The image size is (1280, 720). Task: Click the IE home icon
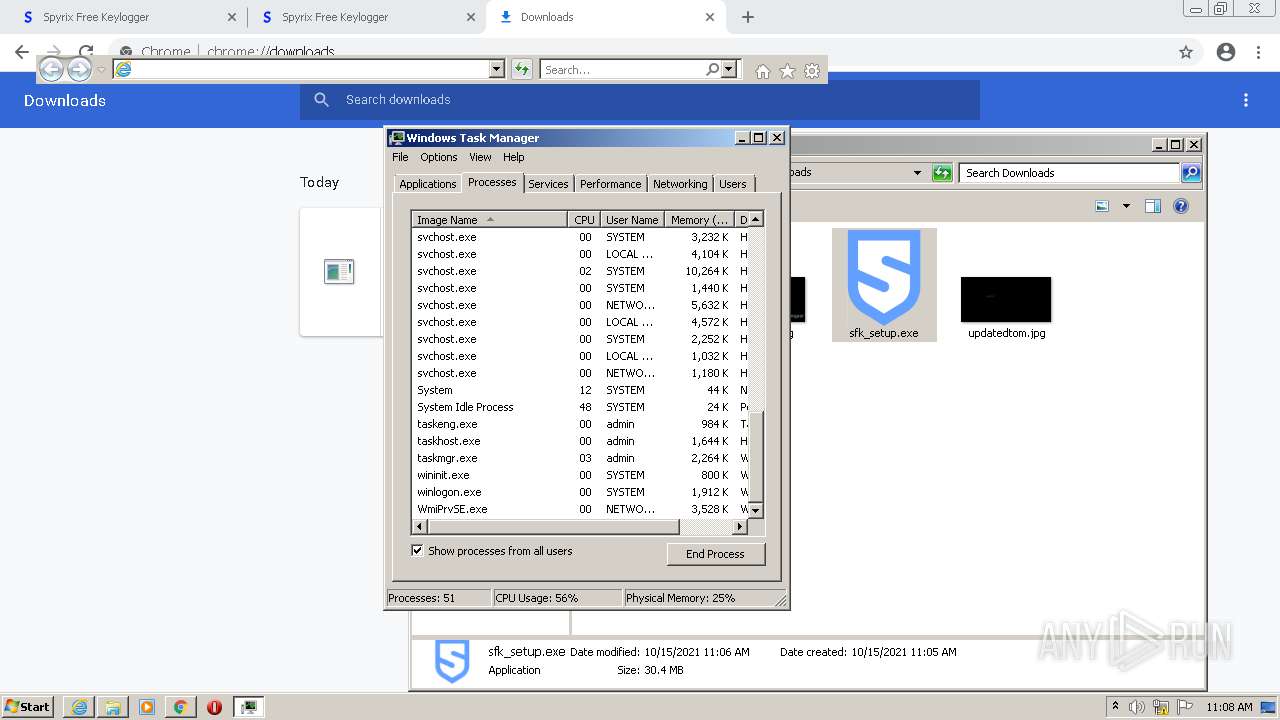pos(763,70)
